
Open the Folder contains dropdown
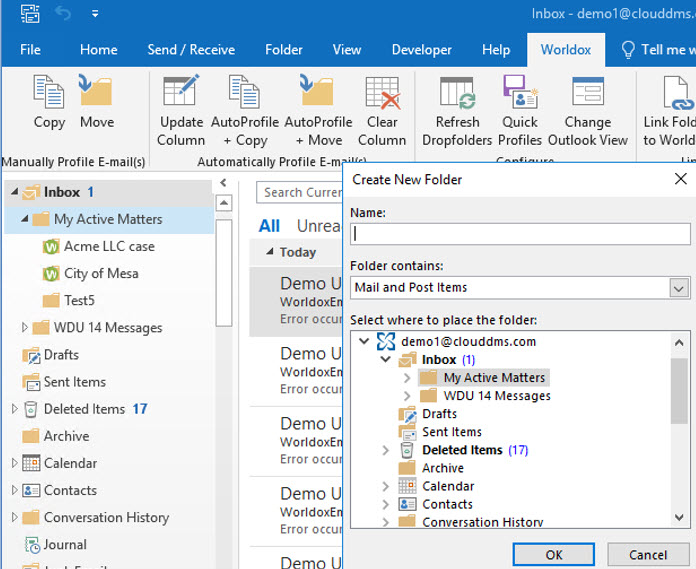click(x=678, y=288)
